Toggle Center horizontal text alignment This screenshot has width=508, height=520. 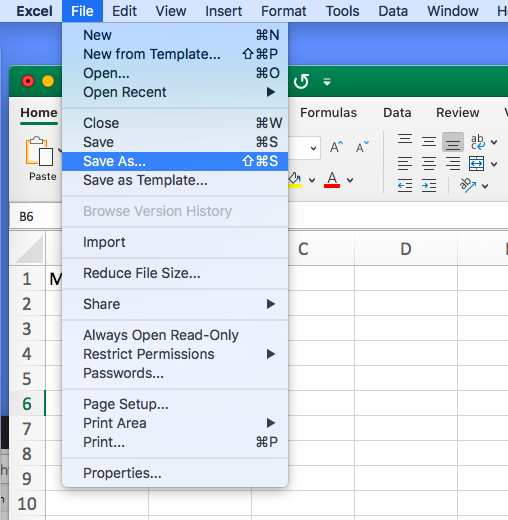coord(429,163)
